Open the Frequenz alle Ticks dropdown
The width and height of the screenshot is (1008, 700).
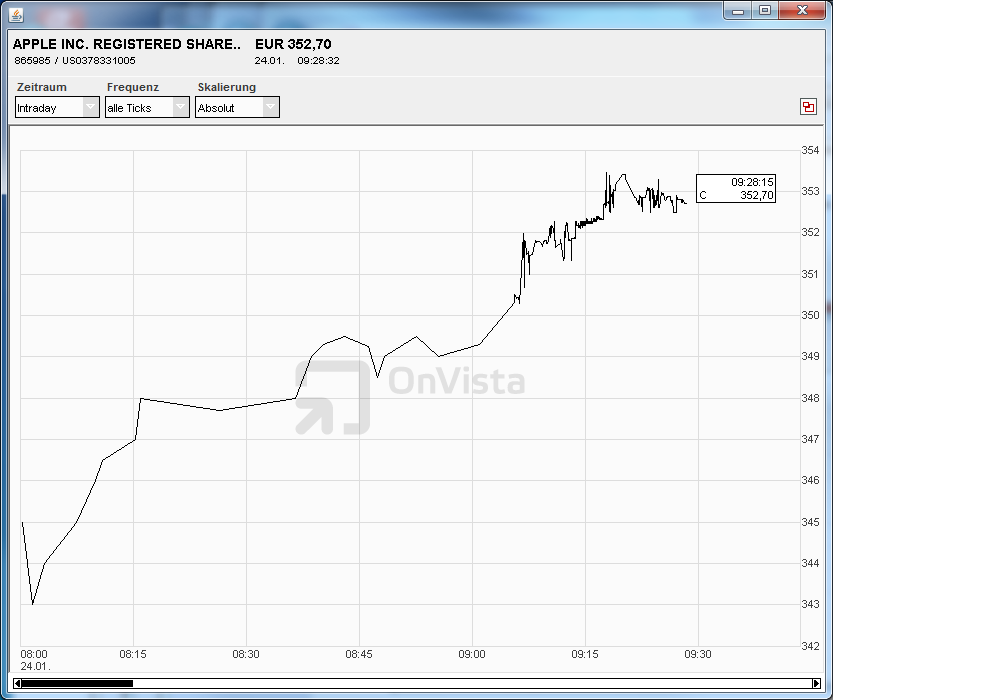point(147,107)
